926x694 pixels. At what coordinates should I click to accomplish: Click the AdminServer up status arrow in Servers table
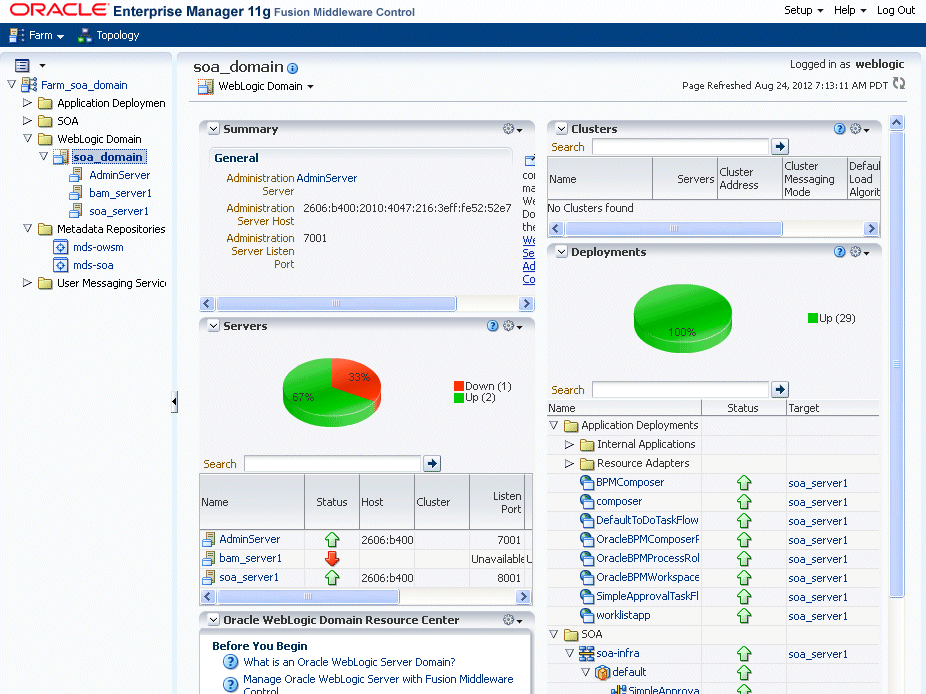pos(332,539)
